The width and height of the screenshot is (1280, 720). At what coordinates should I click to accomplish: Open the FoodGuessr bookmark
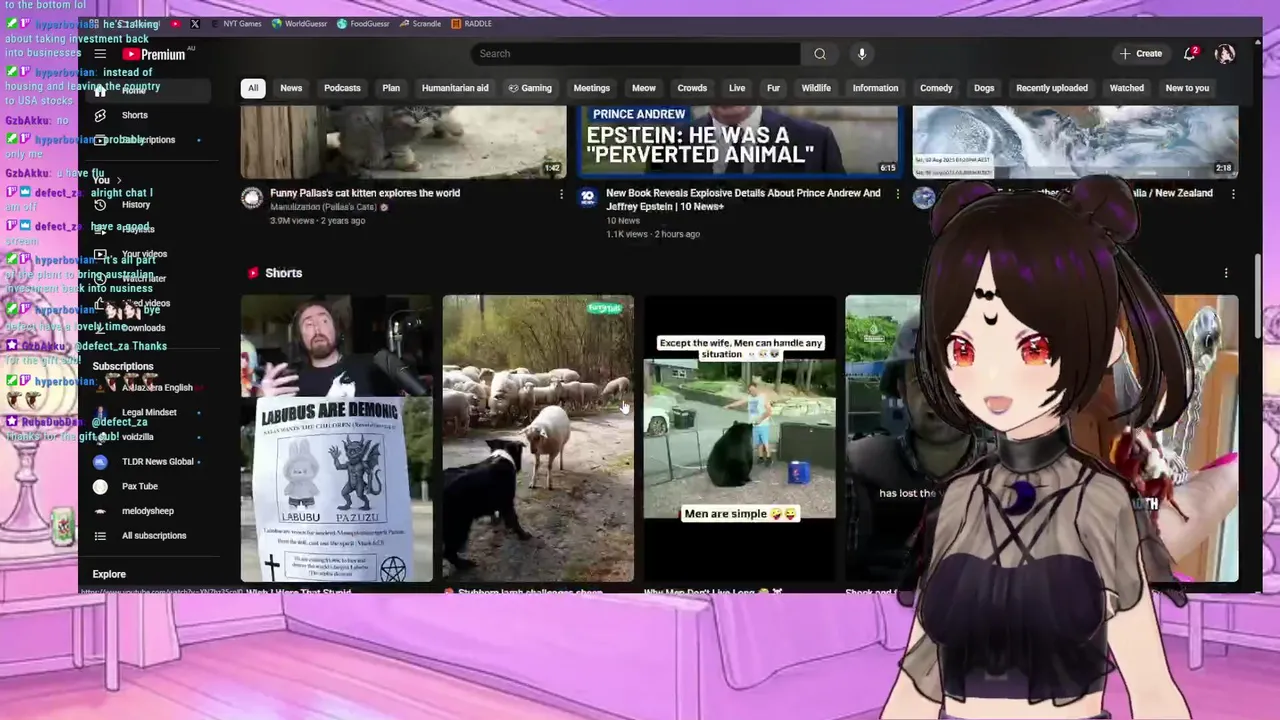click(x=364, y=23)
